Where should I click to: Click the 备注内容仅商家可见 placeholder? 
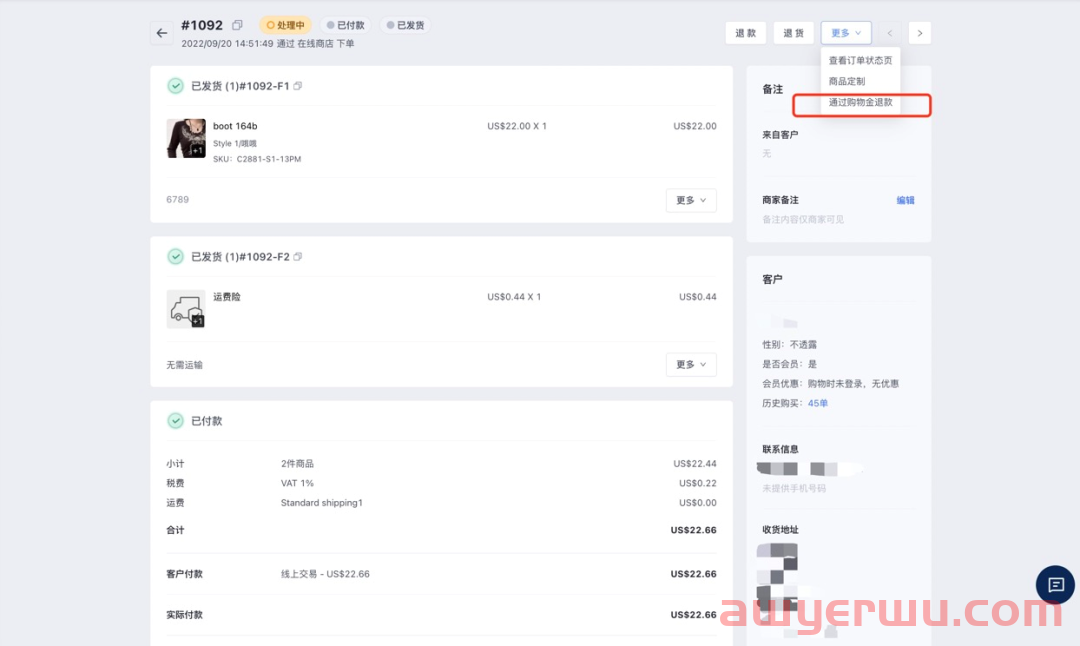point(803,220)
